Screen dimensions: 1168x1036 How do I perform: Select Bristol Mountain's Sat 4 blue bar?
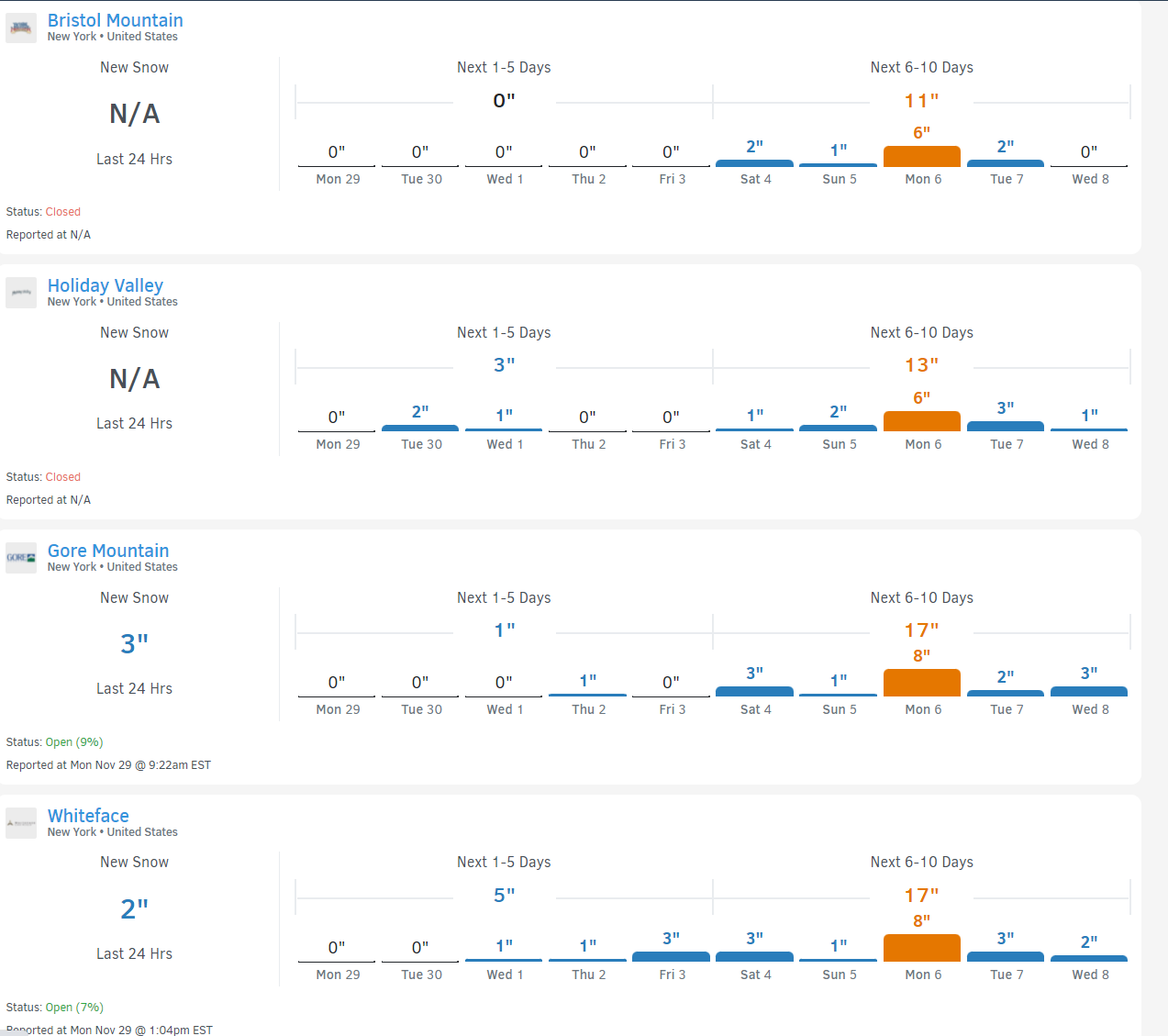tap(754, 162)
